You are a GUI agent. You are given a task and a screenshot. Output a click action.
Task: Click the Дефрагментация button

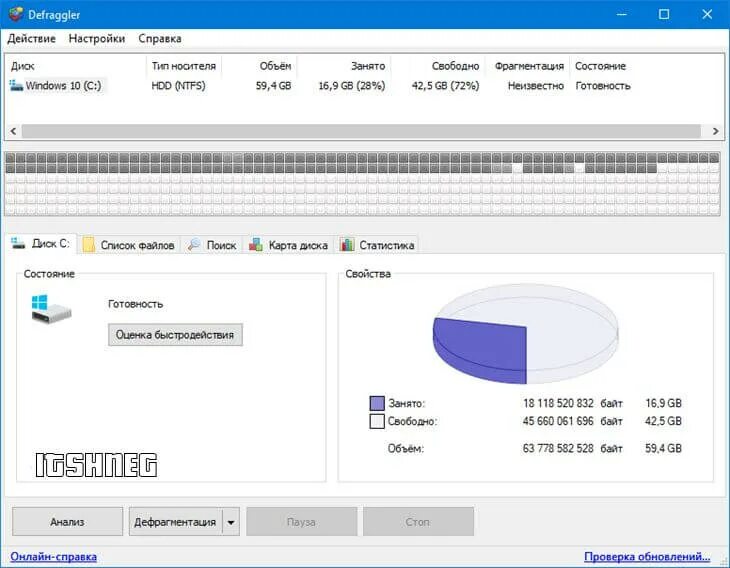point(176,522)
